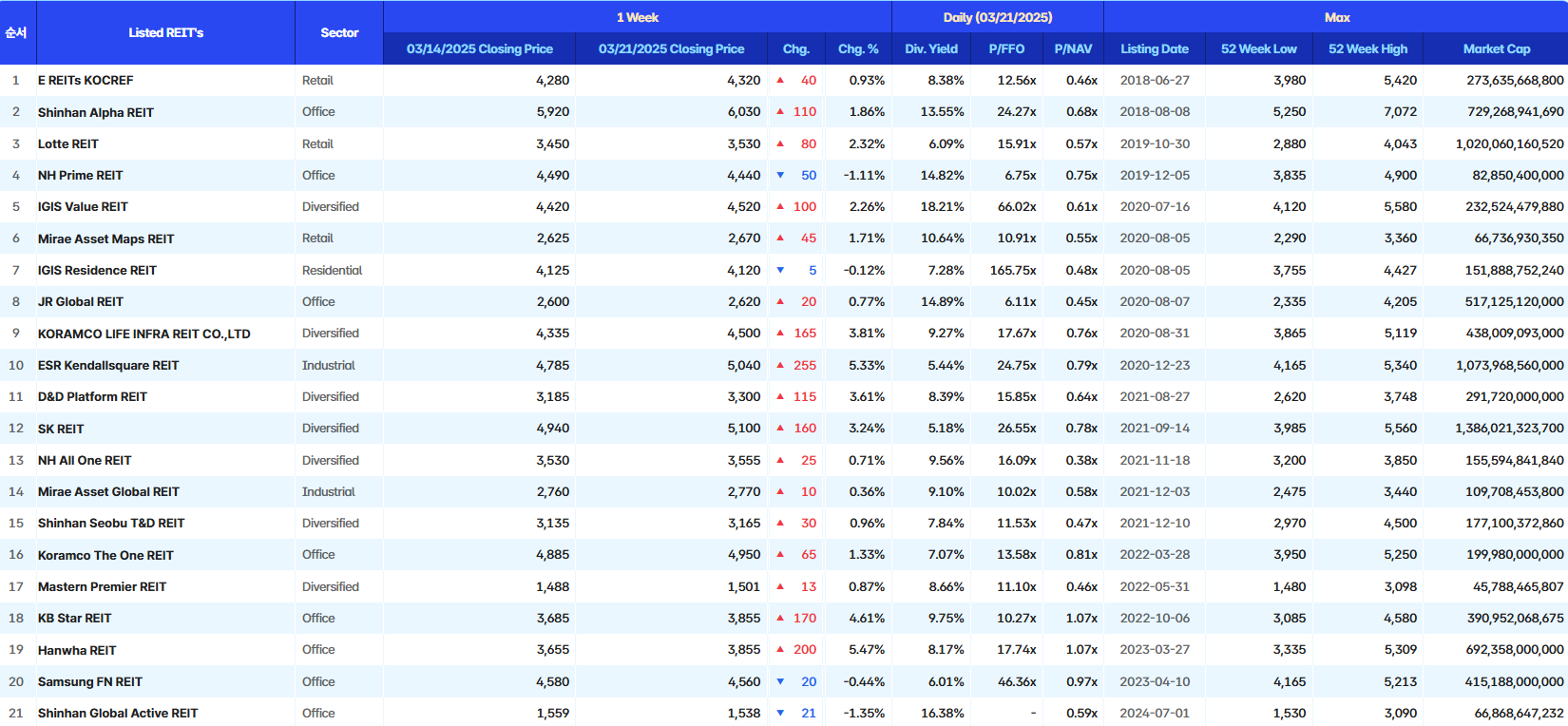Click IGIS Value REIT dividend yield 18.21%

coord(942,206)
